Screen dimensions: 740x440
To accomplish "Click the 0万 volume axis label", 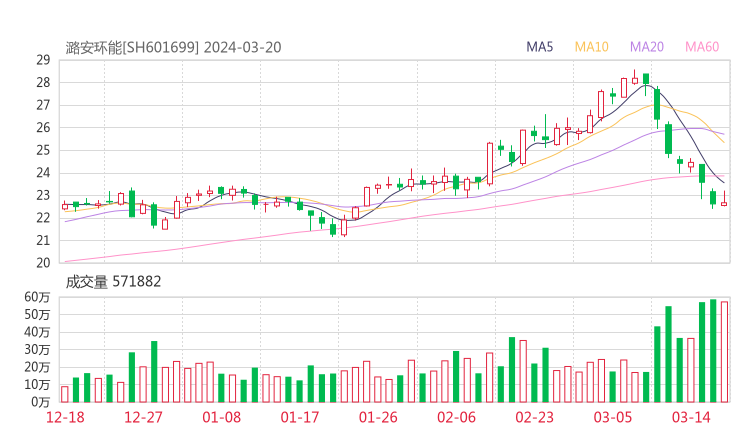I will (x=40, y=402).
